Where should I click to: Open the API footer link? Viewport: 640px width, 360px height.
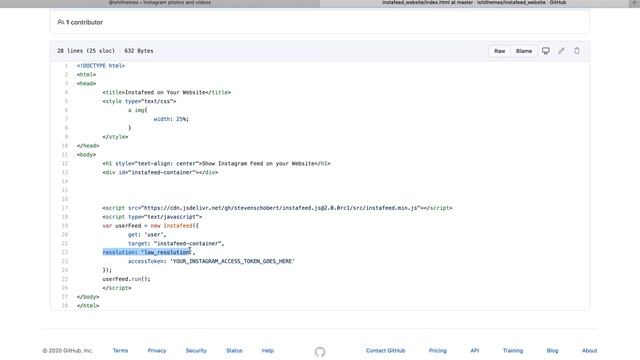[475, 351]
